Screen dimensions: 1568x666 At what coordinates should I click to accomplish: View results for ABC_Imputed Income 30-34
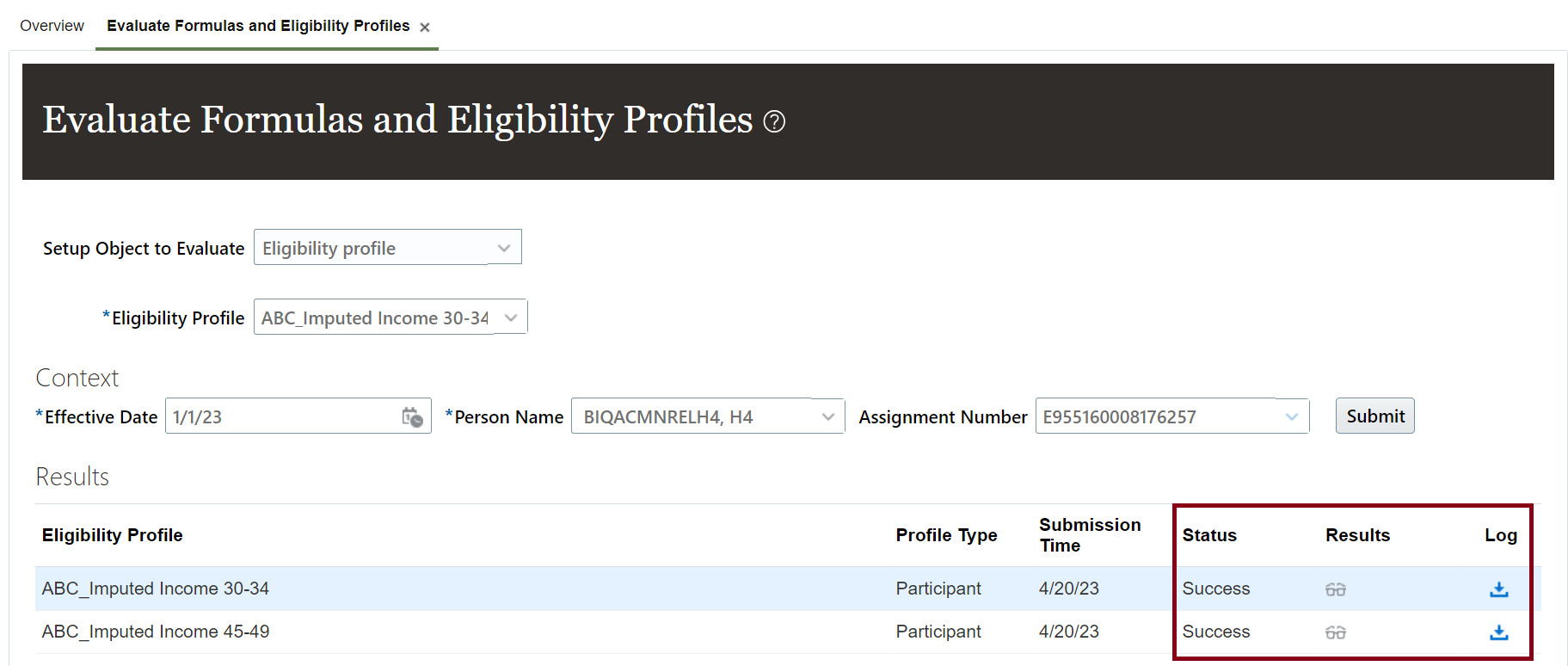1335,589
